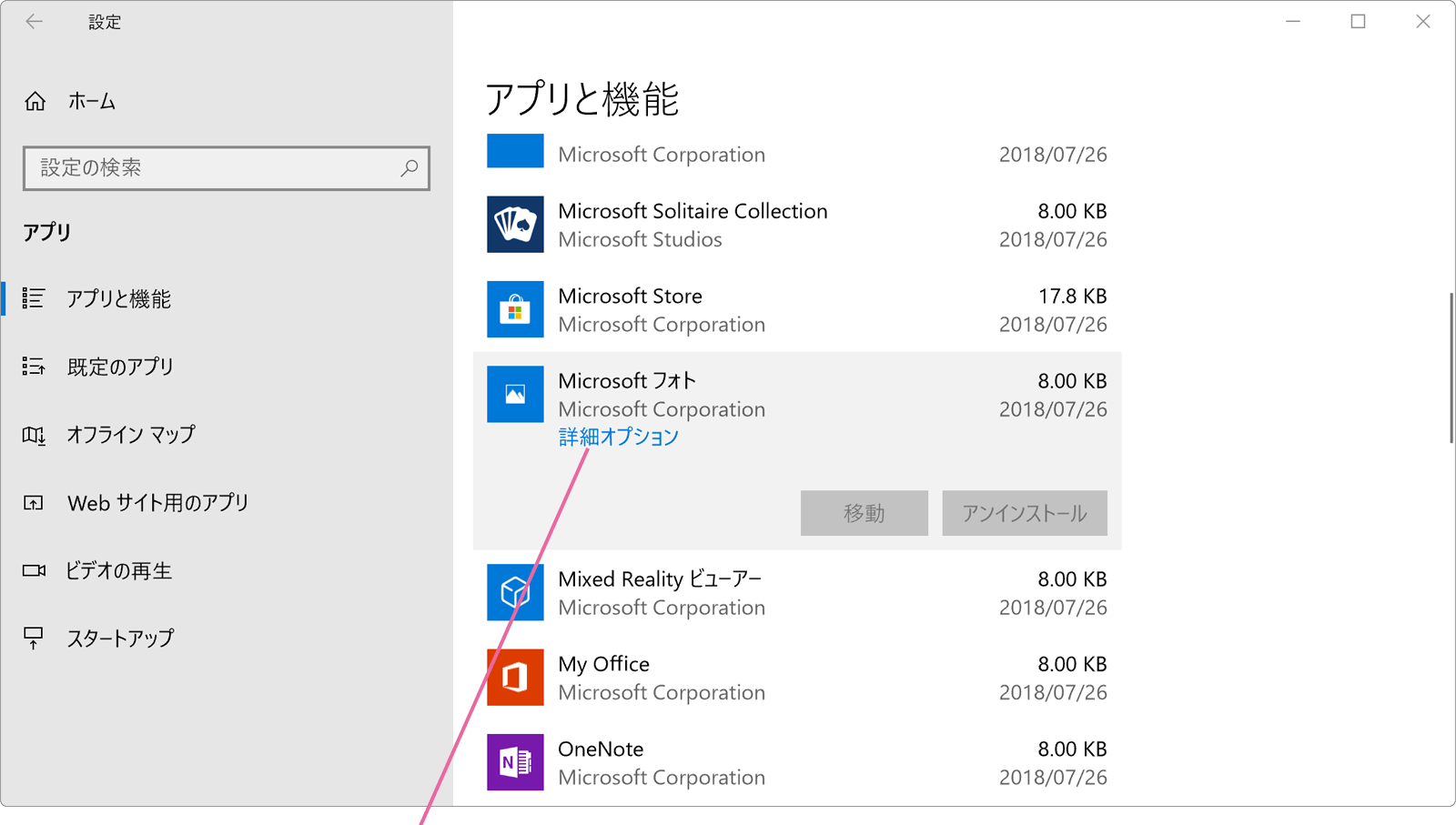Click the Microsoft Solitaire Collection cards icon

515,225
